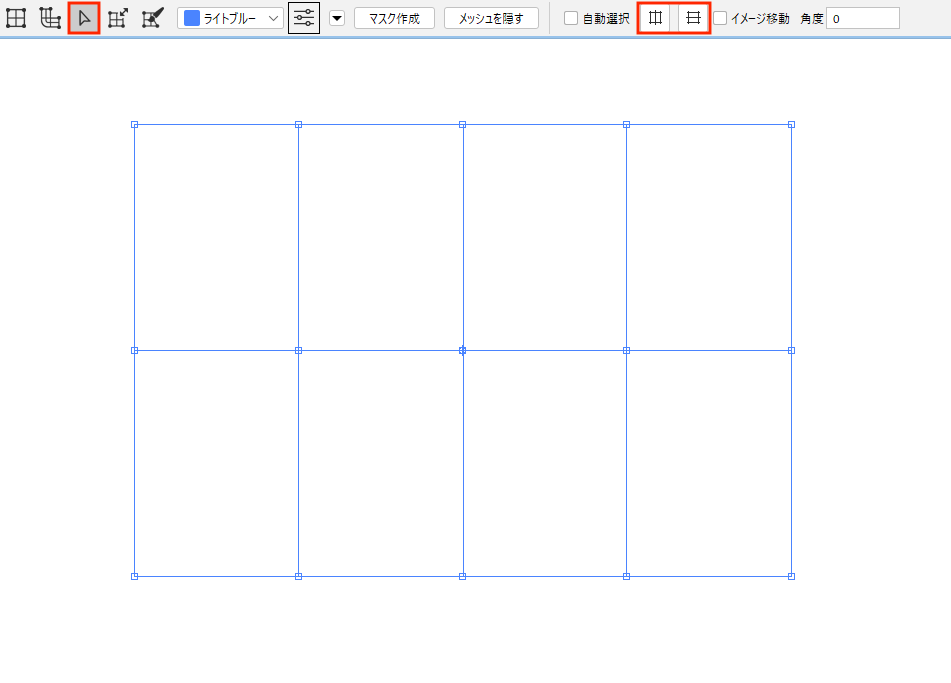951x683 pixels.
Task: Select the bottom-right corner mesh handle
Action: click(x=791, y=576)
